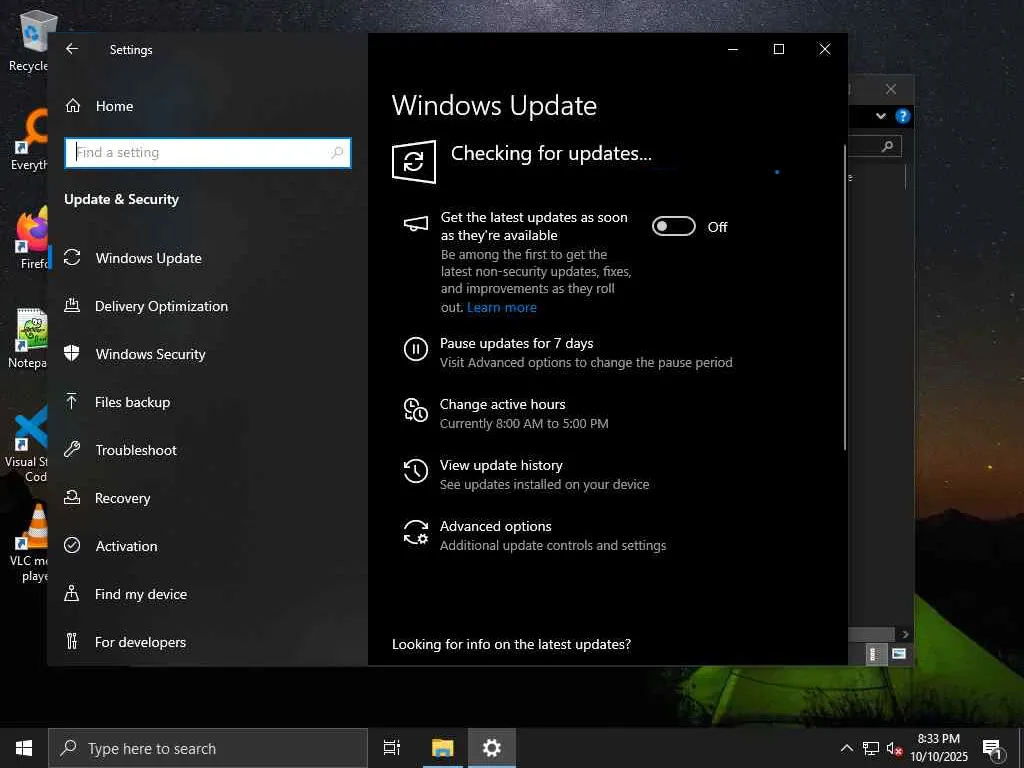Switch to details view in background window
Screen dimensions: 1024x768
[874, 654]
